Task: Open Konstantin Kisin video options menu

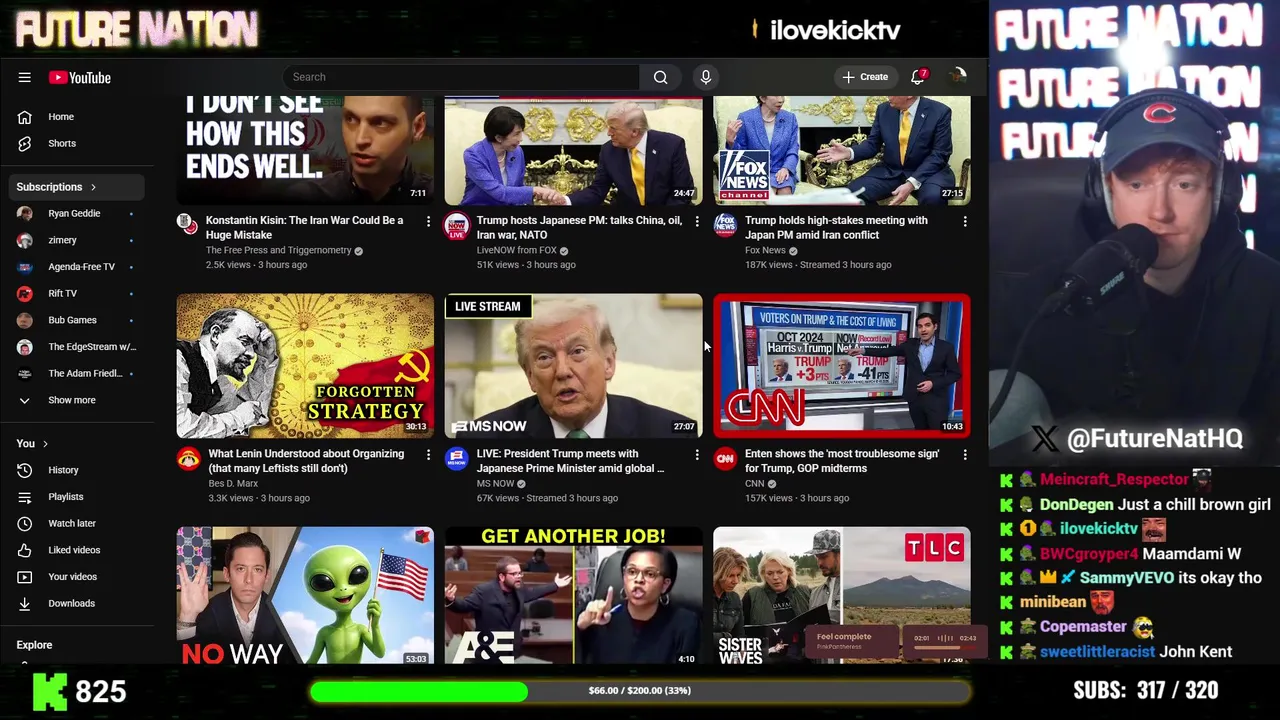Action: pyautogui.click(x=428, y=221)
